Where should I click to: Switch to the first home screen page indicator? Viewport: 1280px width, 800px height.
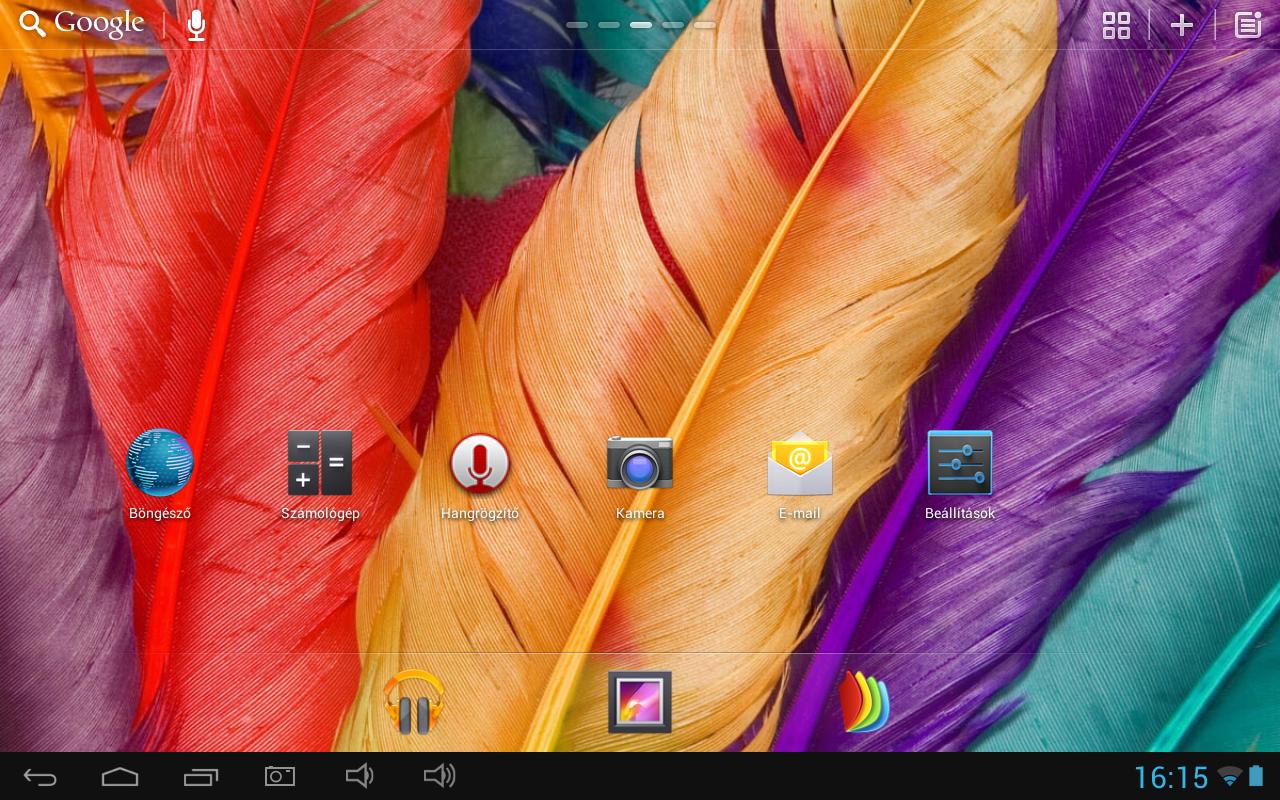click(x=577, y=24)
